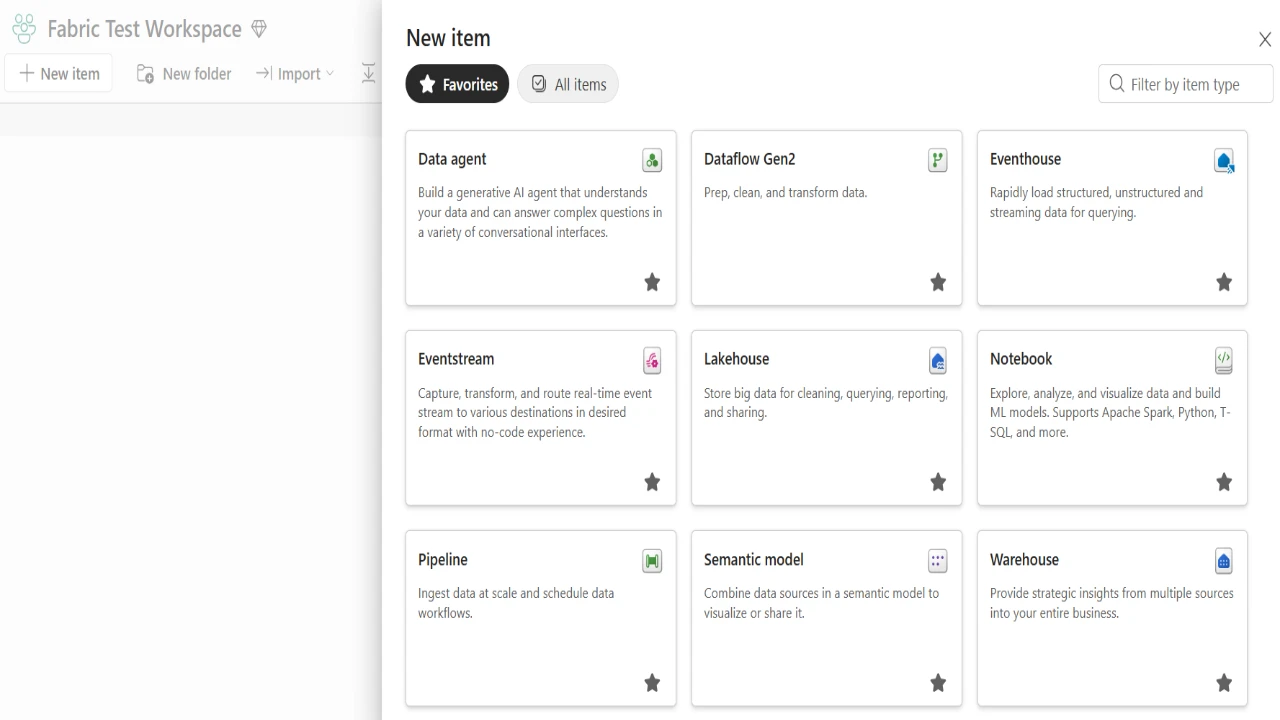Open the Eventhouse card title

click(1025, 159)
